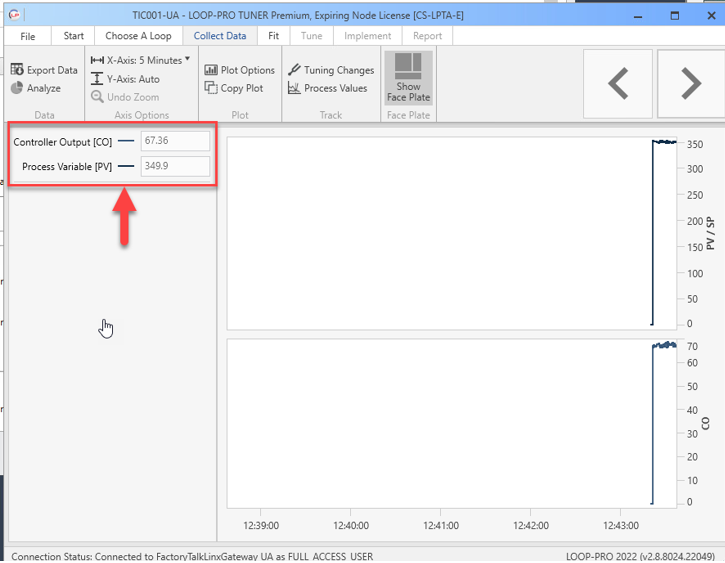
Task: Open the Report tab
Action: pyautogui.click(x=427, y=36)
